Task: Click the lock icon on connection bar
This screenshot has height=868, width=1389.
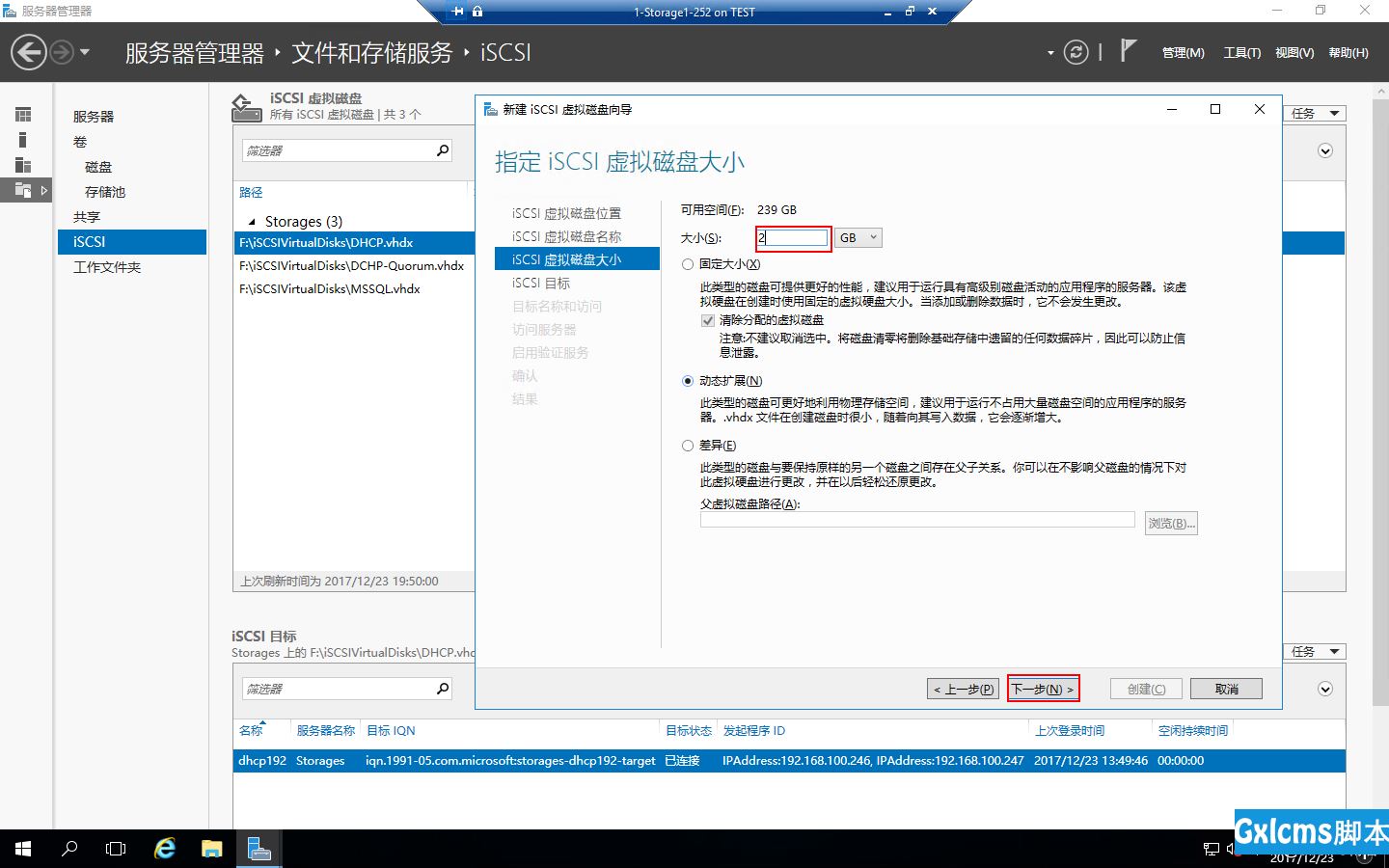Action: pyautogui.click(x=477, y=12)
